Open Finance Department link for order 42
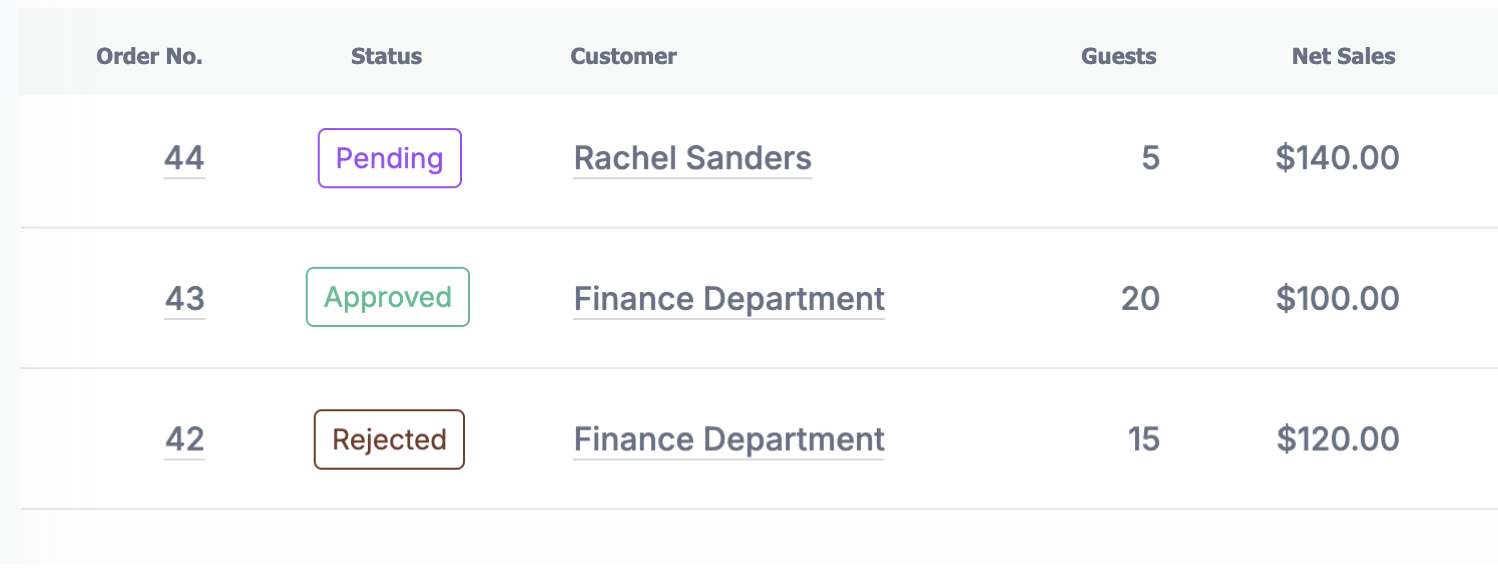This screenshot has height=568, width=1498. point(729,439)
